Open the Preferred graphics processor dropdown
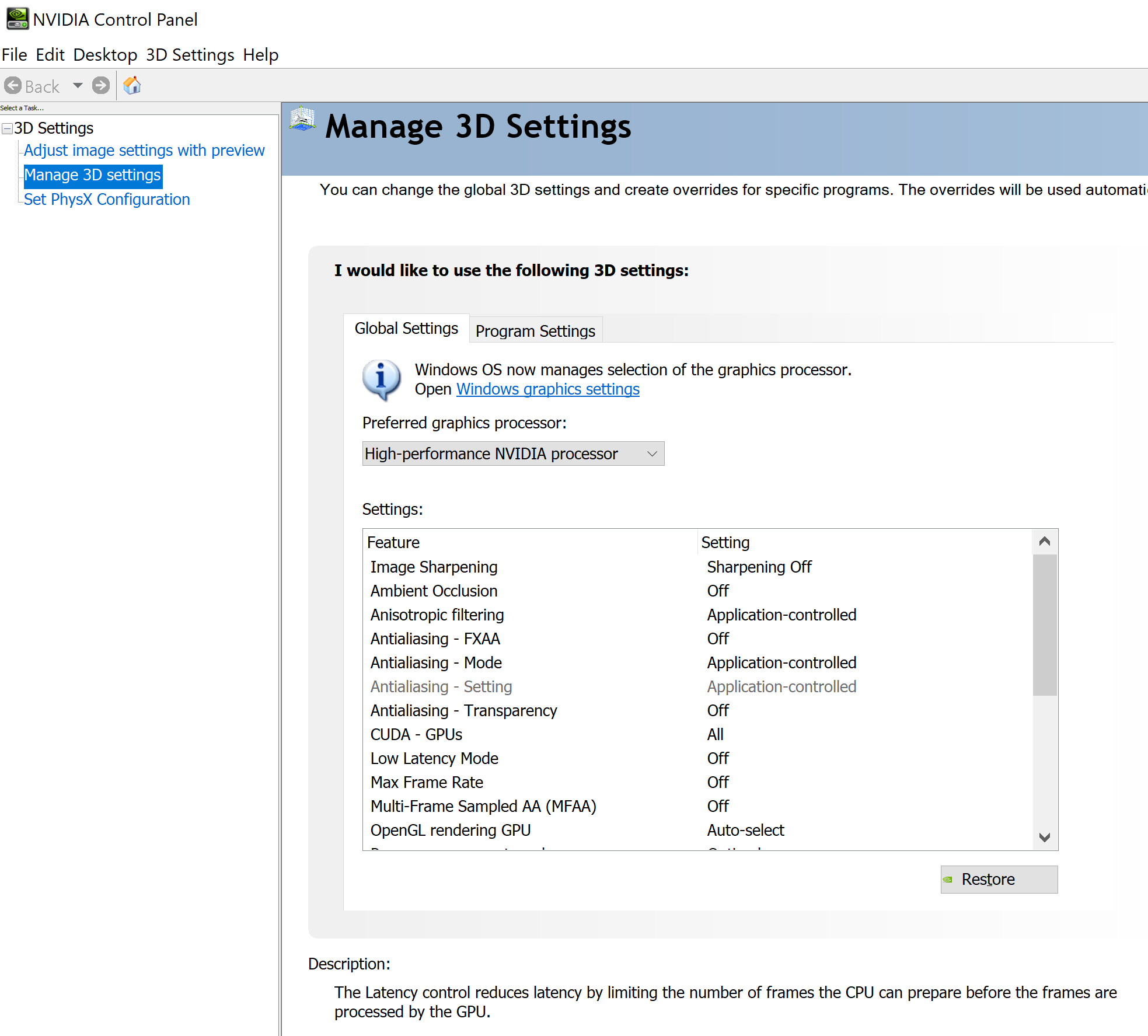The height and width of the screenshot is (1036, 1148). tap(513, 454)
